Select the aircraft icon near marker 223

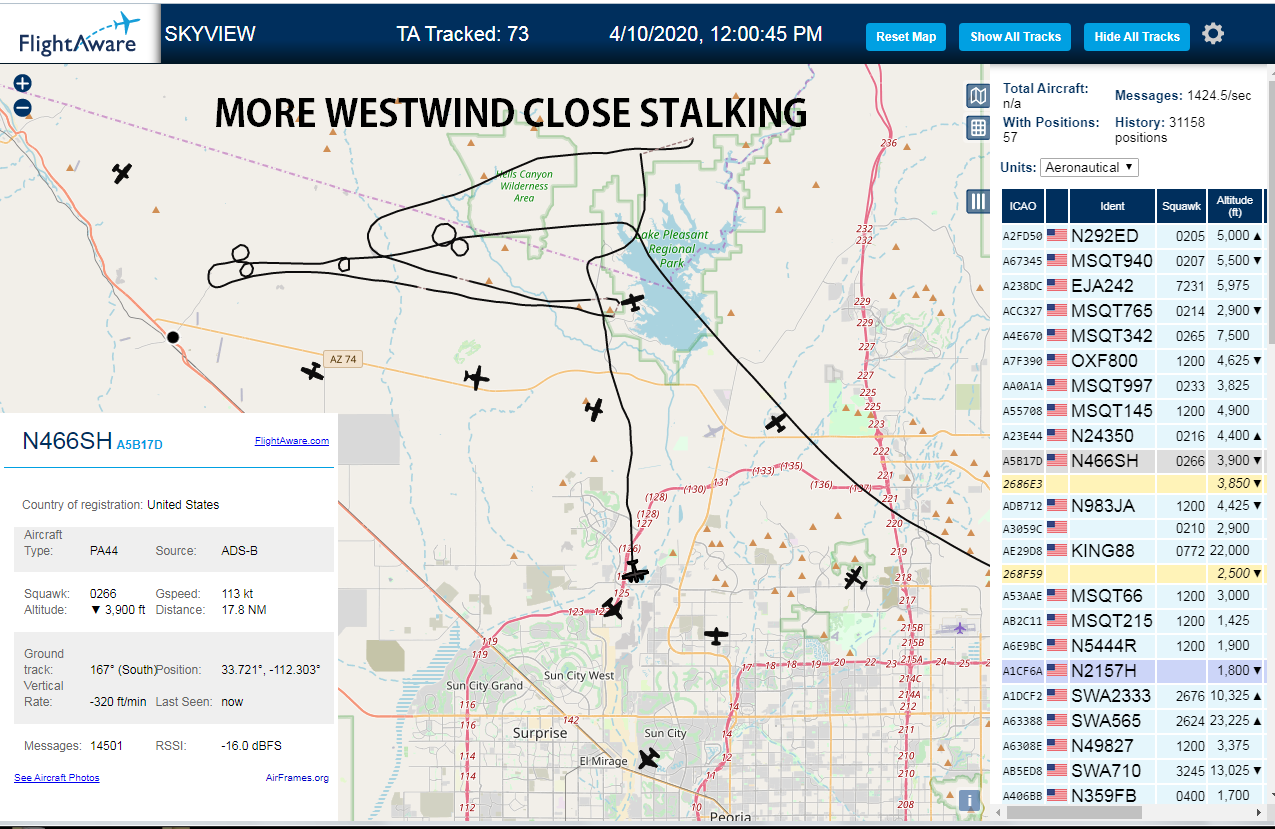click(777, 422)
